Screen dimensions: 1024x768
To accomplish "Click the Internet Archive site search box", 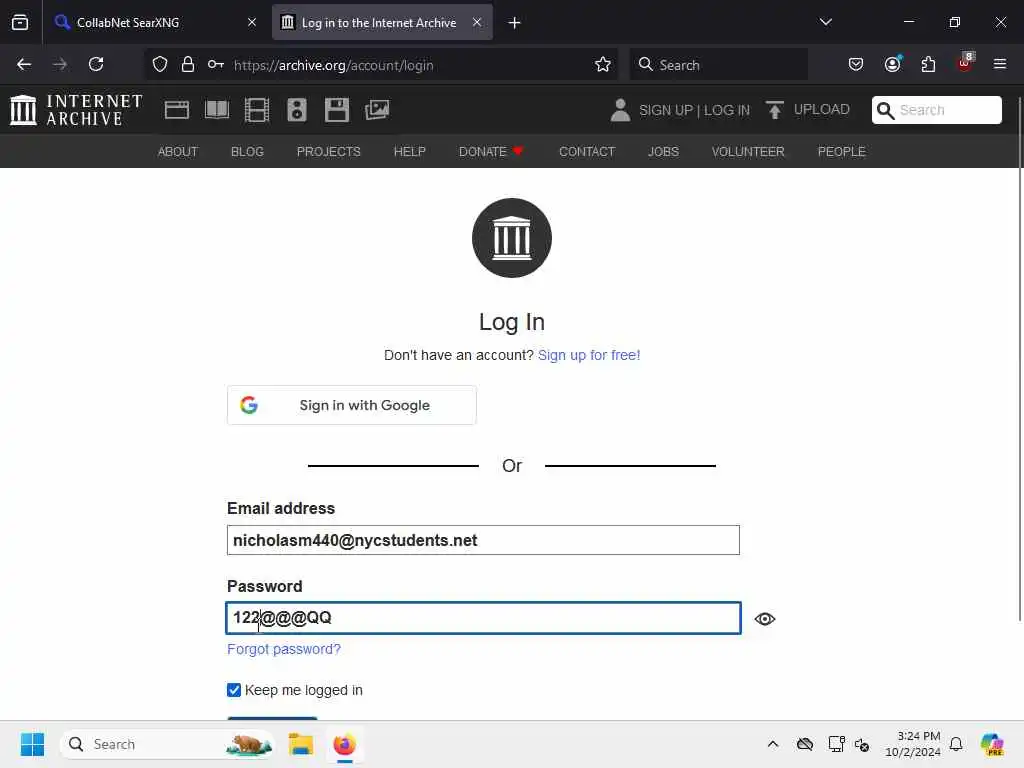I will coord(936,110).
